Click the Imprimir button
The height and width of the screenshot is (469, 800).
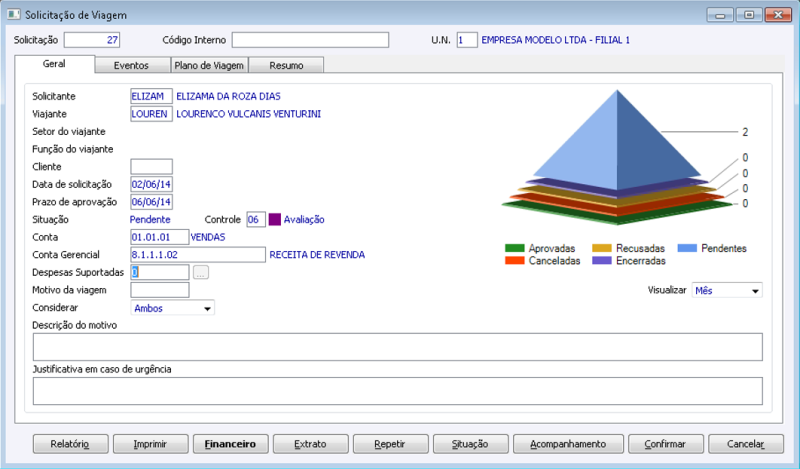[151, 444]
